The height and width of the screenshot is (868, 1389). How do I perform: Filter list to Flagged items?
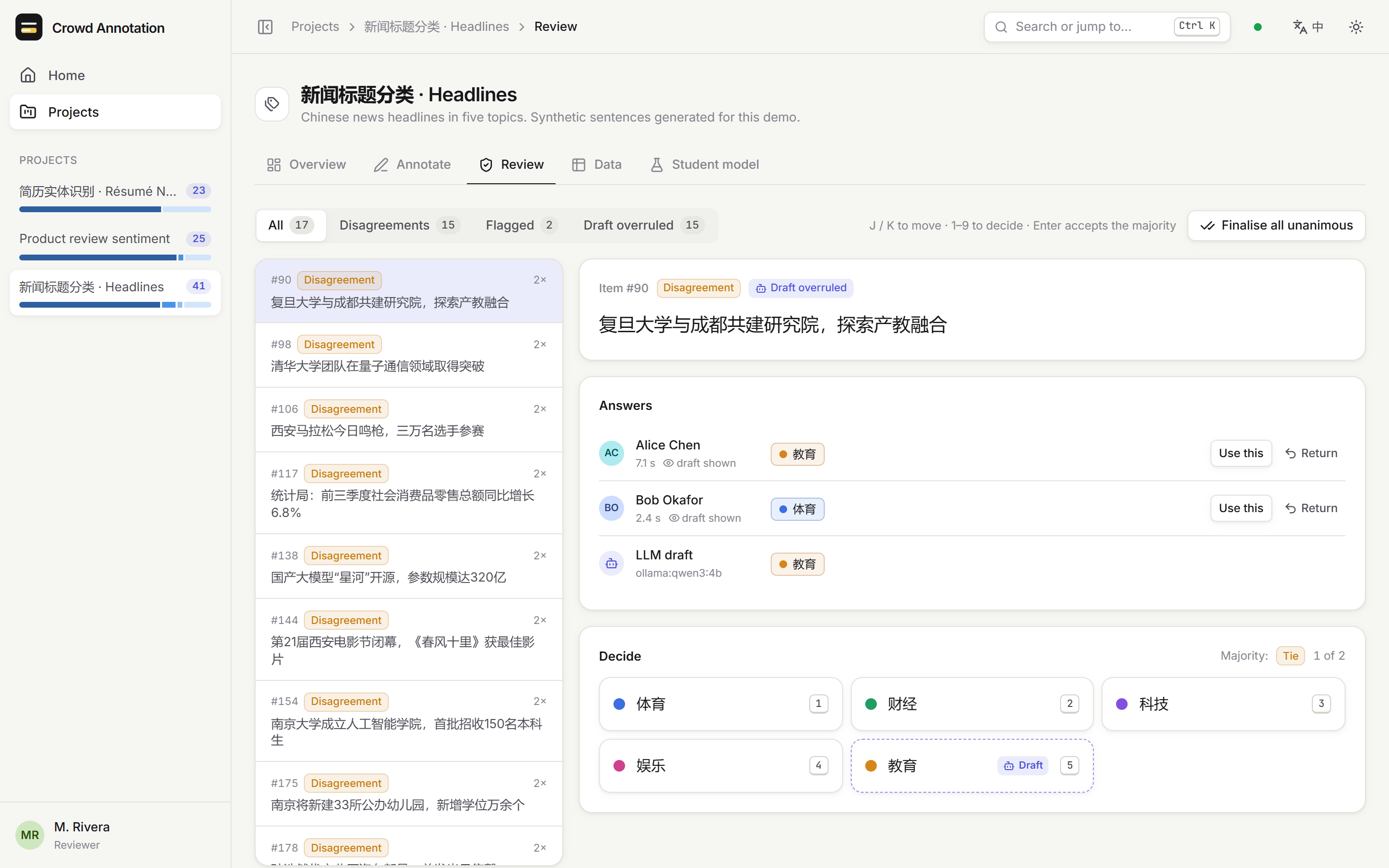point(521,225)
